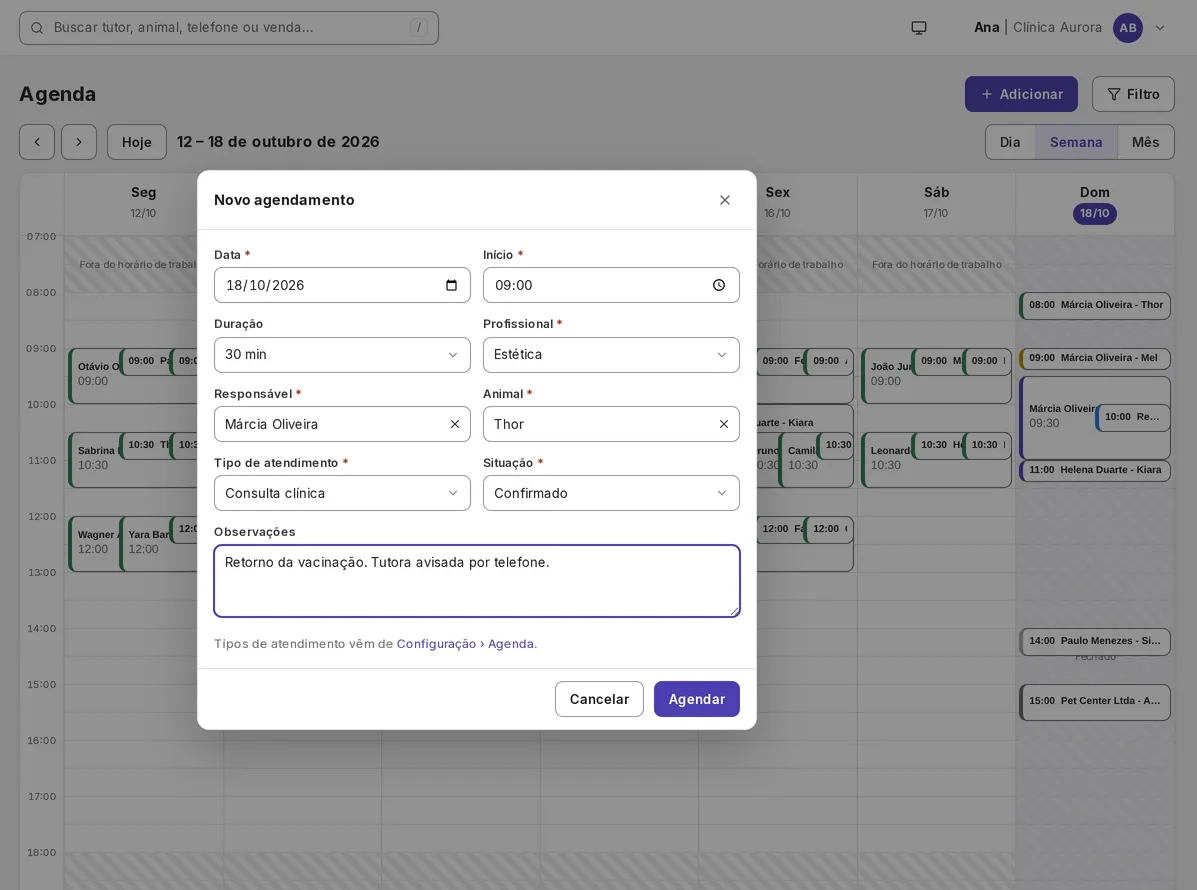Go to next week with right arrow
This screenshot has width=1197, height=890.
[x=79, y=142]
